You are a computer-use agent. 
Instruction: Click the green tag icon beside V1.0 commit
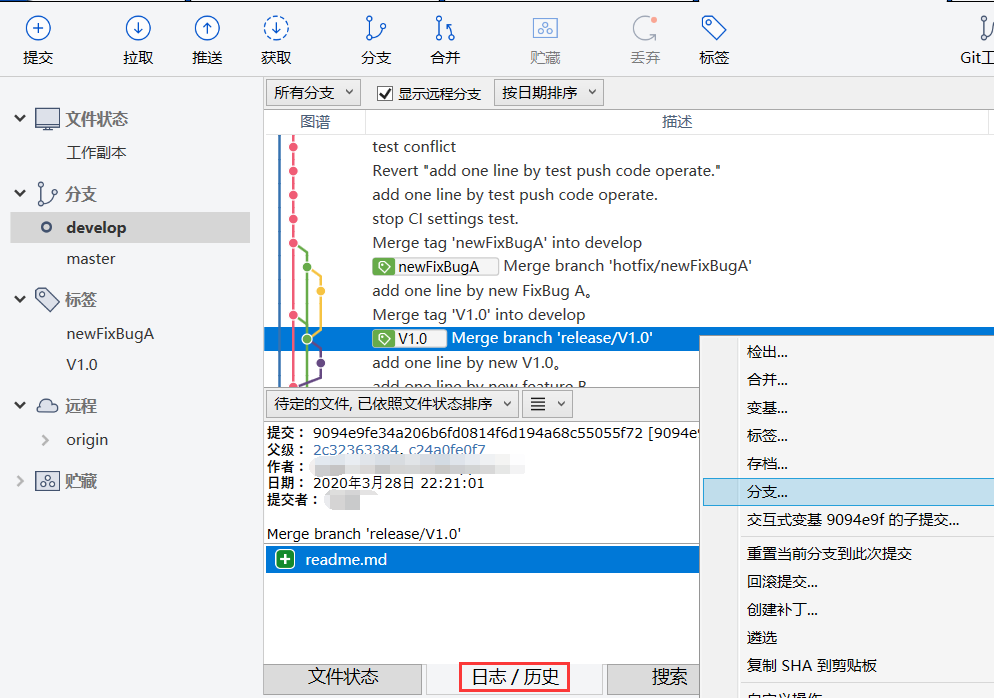384,339
